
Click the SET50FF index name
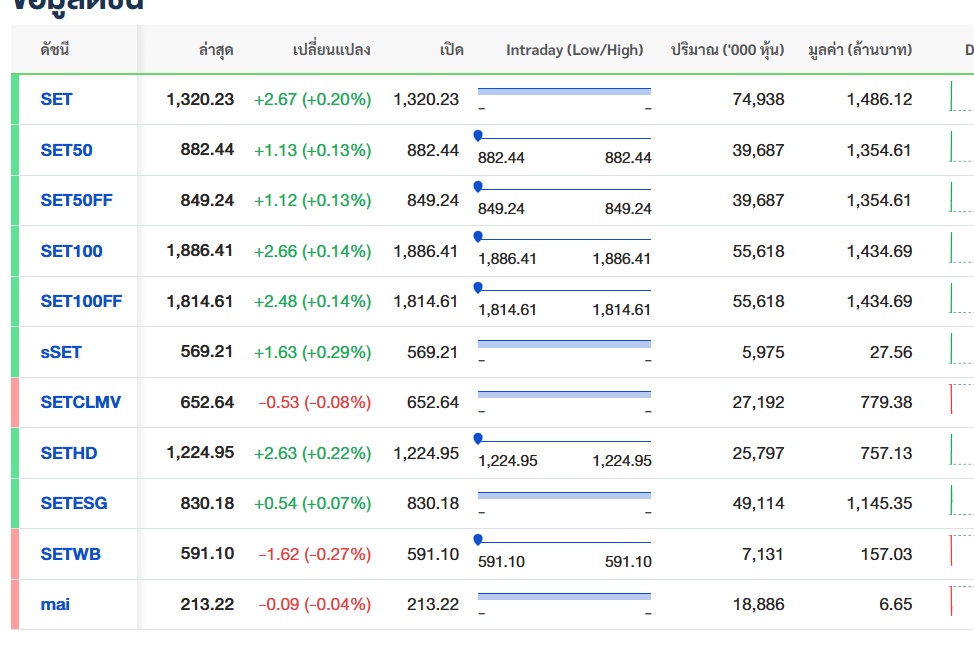pyautogui.click(x=76, y=200)
